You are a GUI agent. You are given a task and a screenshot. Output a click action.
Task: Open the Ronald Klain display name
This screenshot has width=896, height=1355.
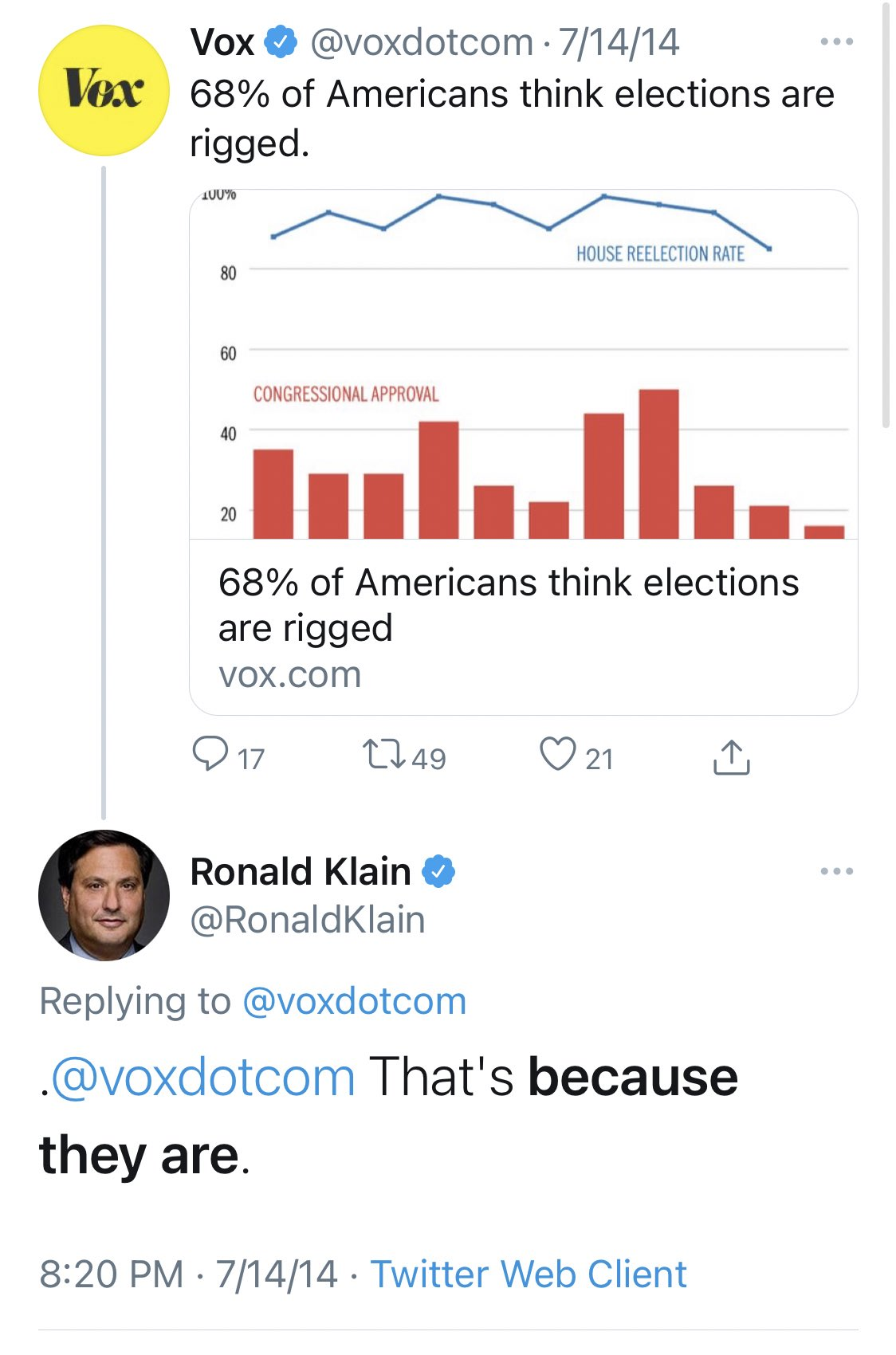coord(301,871)
